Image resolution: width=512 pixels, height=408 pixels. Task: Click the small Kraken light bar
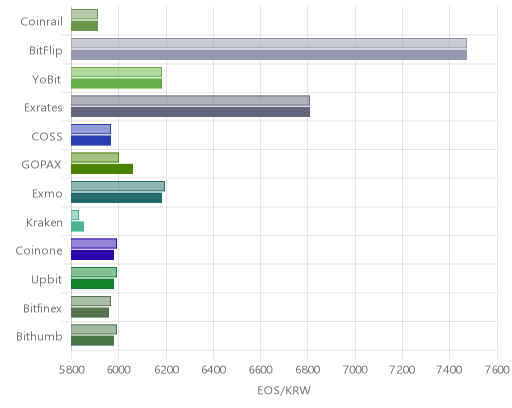75,215
